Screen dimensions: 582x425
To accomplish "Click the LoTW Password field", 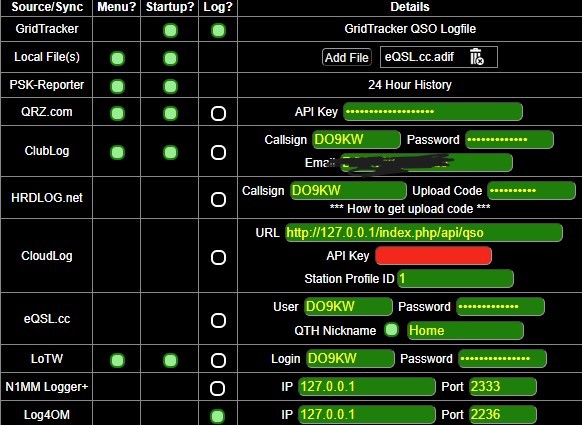I will (502, 359).
